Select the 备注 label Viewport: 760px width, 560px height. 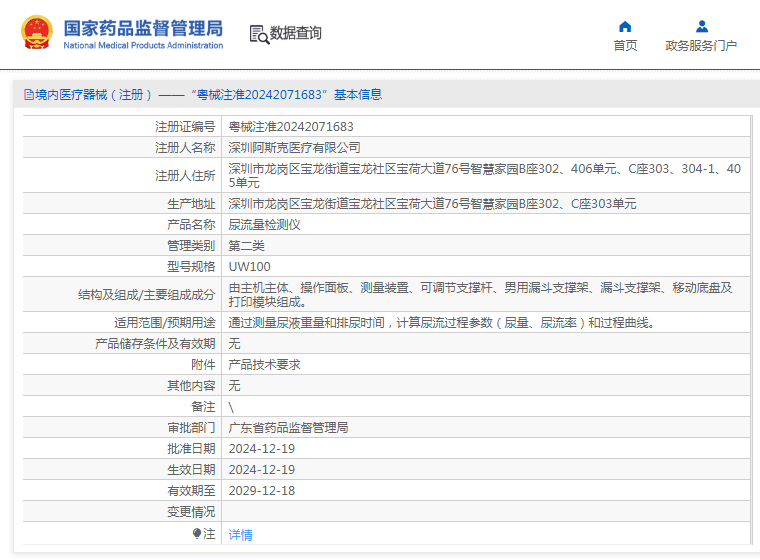pos(203,406)
